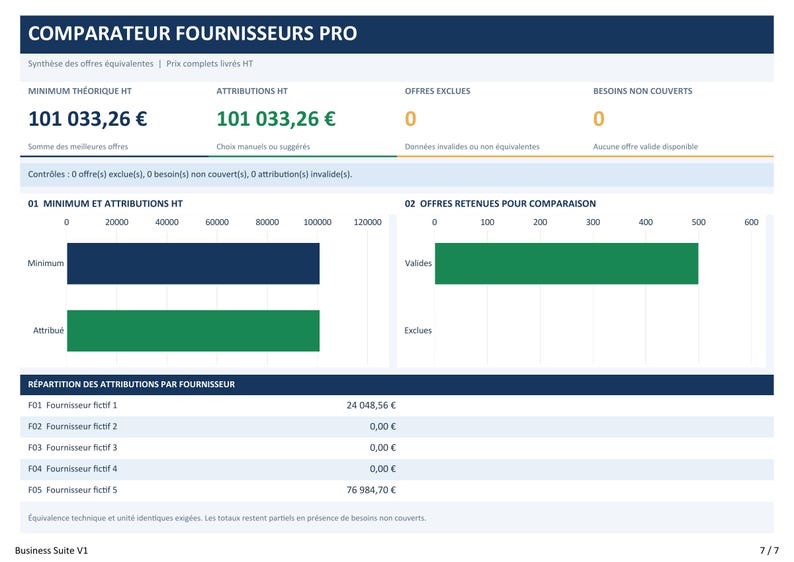Click the 0,00 € amount for F03
This screenshot has width=794, height=562.
click(383, 448)
